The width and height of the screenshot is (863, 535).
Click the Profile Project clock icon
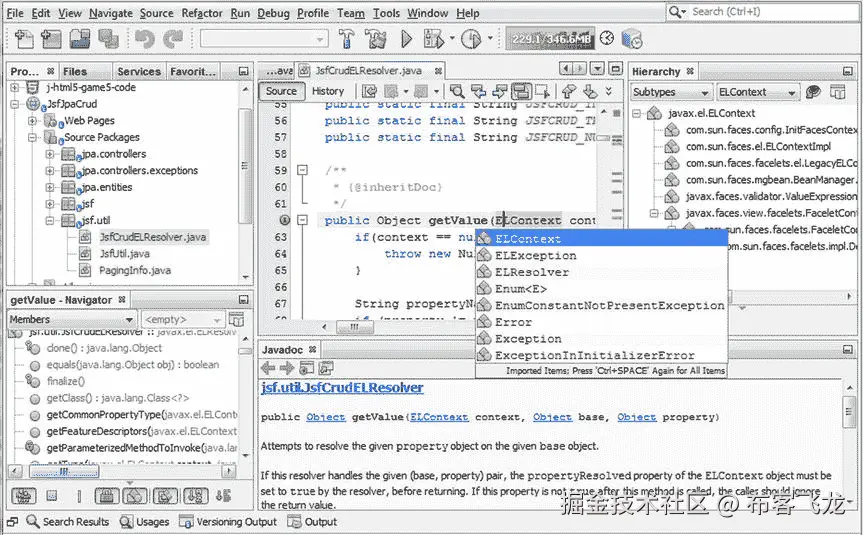click(471, 39)
